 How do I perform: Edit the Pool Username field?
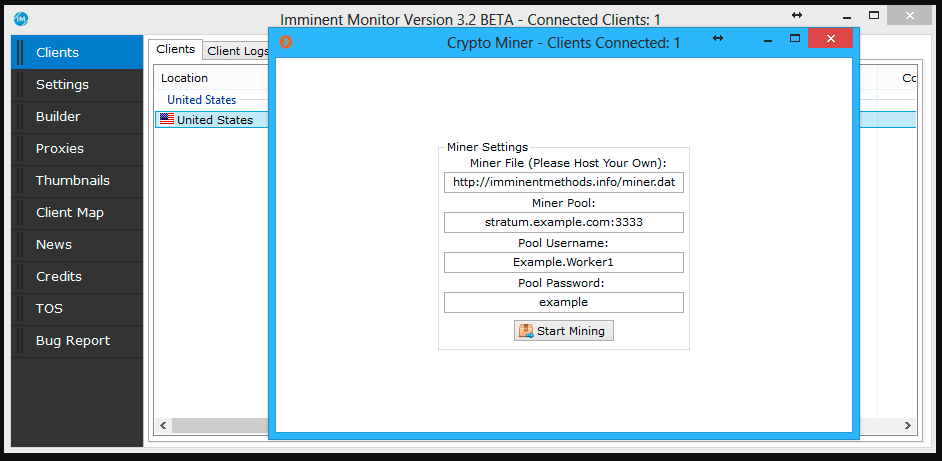click(x=564, y=263)
